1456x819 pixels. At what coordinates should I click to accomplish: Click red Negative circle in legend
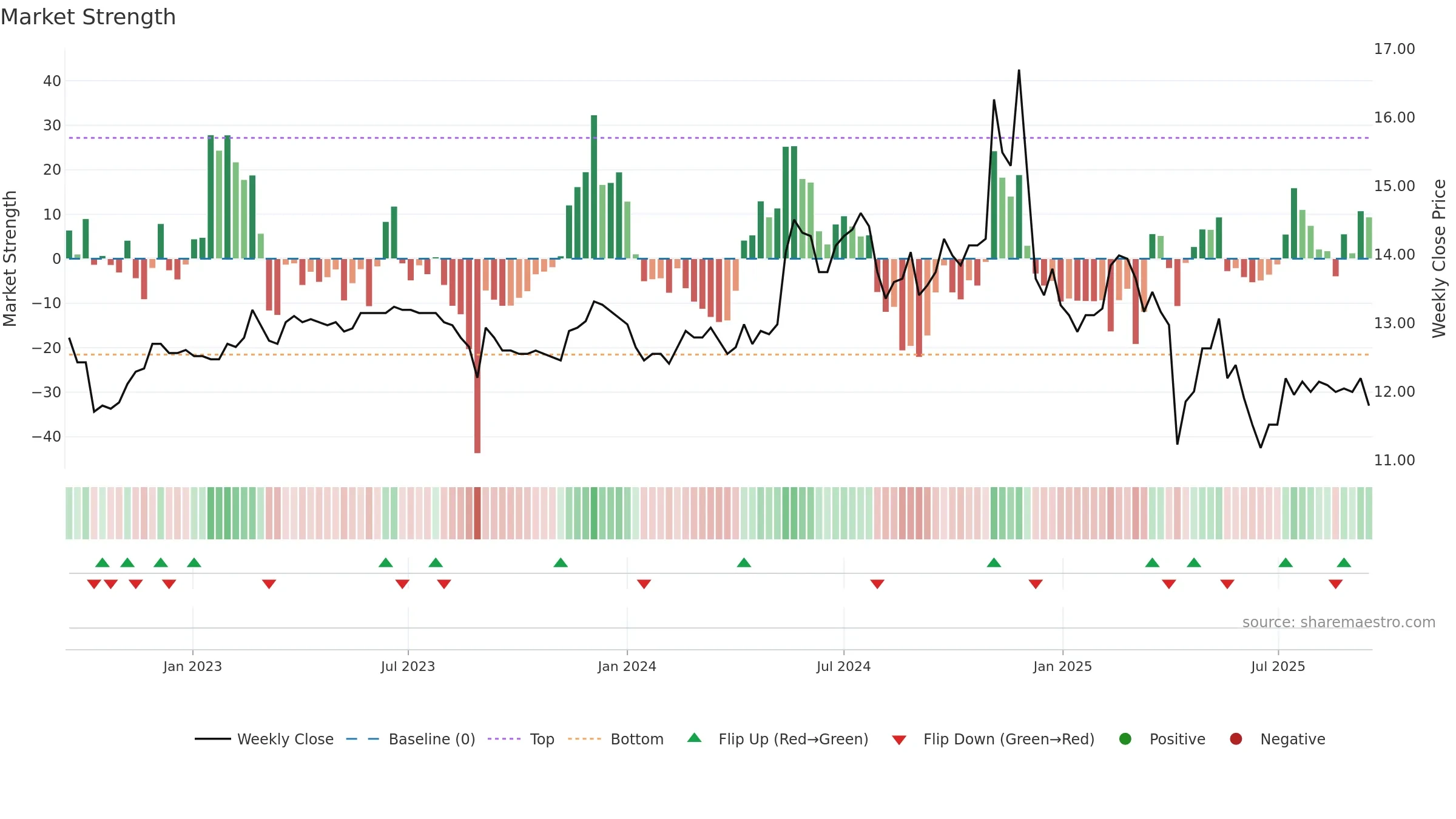click(x=1236, y=739)
